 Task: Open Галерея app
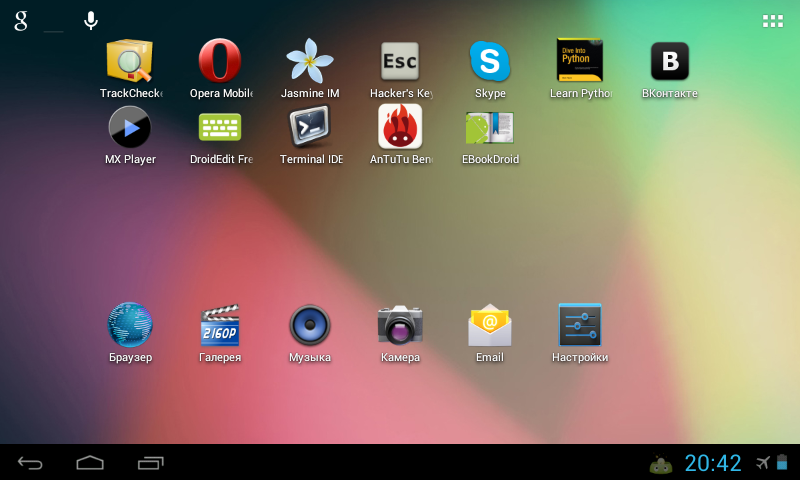220,325
